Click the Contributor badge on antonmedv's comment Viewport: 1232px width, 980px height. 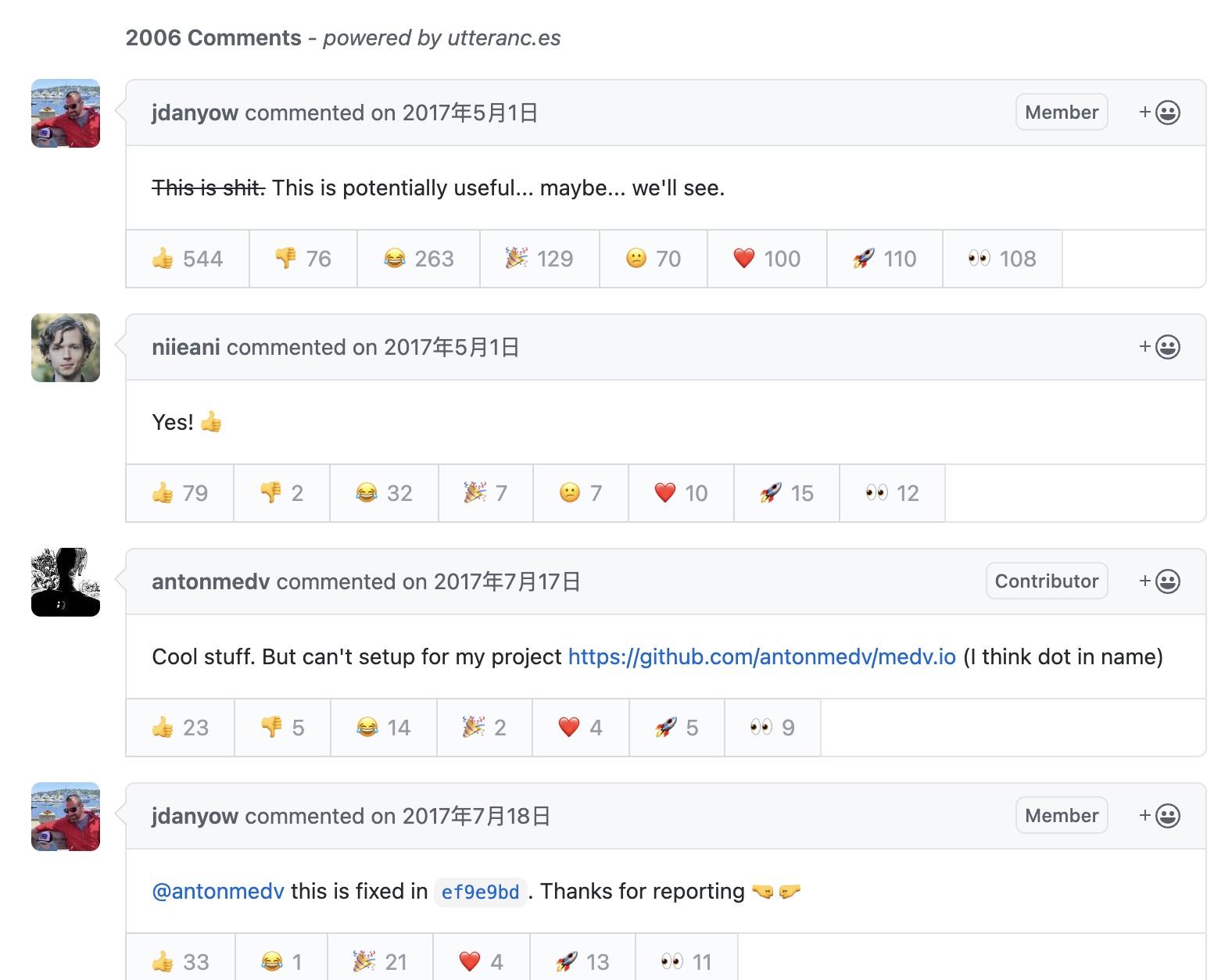click(x=1046, y=581)
